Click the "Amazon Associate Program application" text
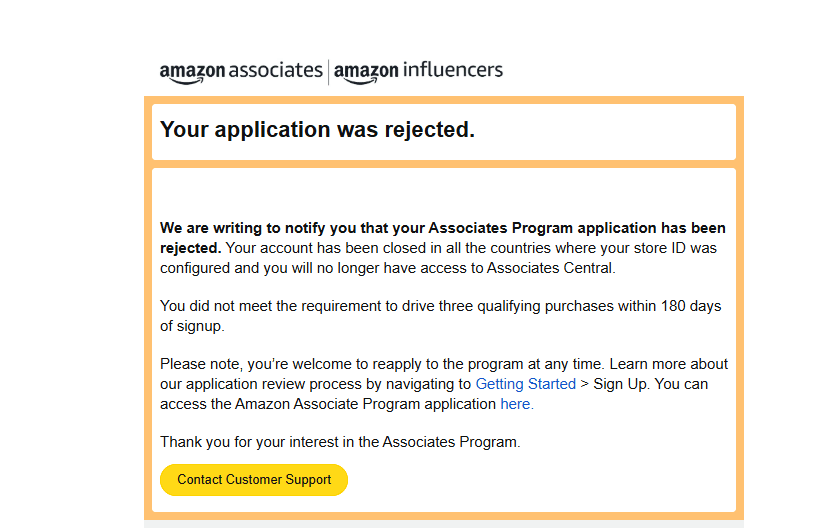This screenshot has height=528, width=821. coord(365,404)
